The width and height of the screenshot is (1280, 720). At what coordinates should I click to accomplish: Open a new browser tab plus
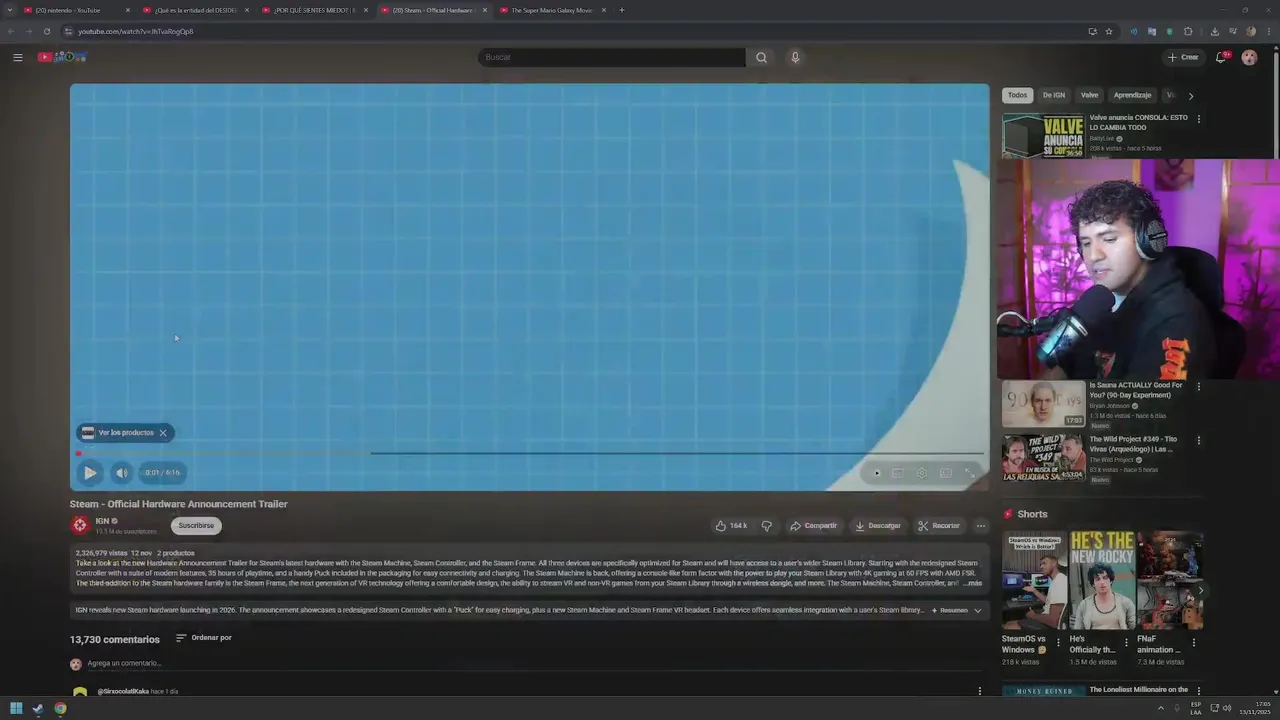(x=621, y=10)
